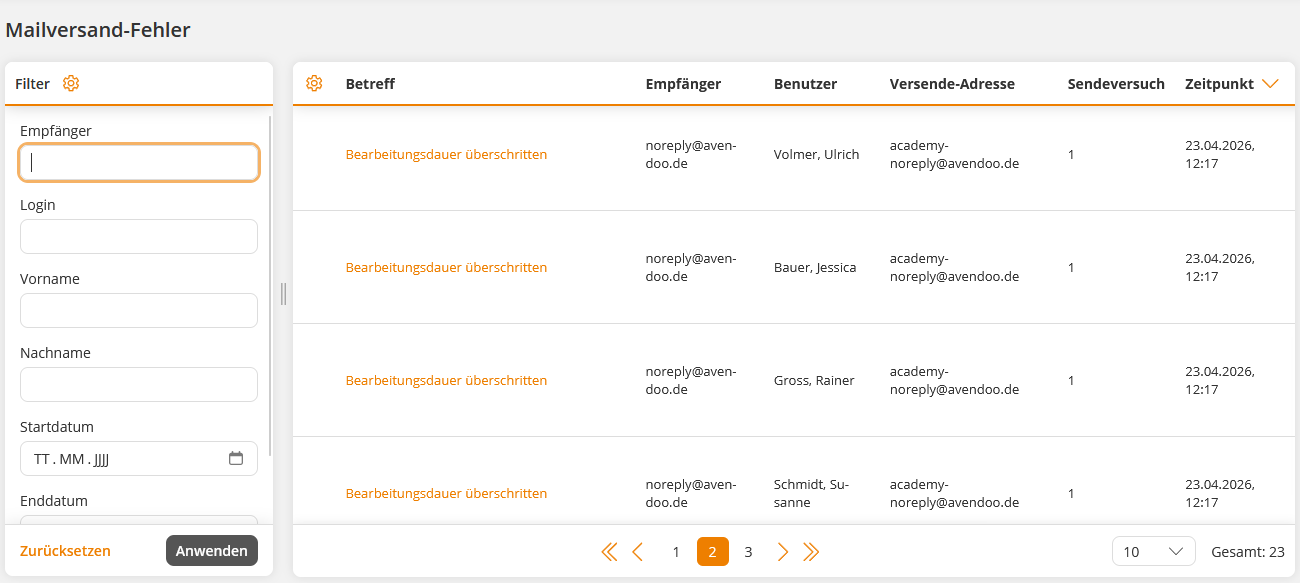Click the Anwenden button
1300x583 pixels.
(212, 551)
